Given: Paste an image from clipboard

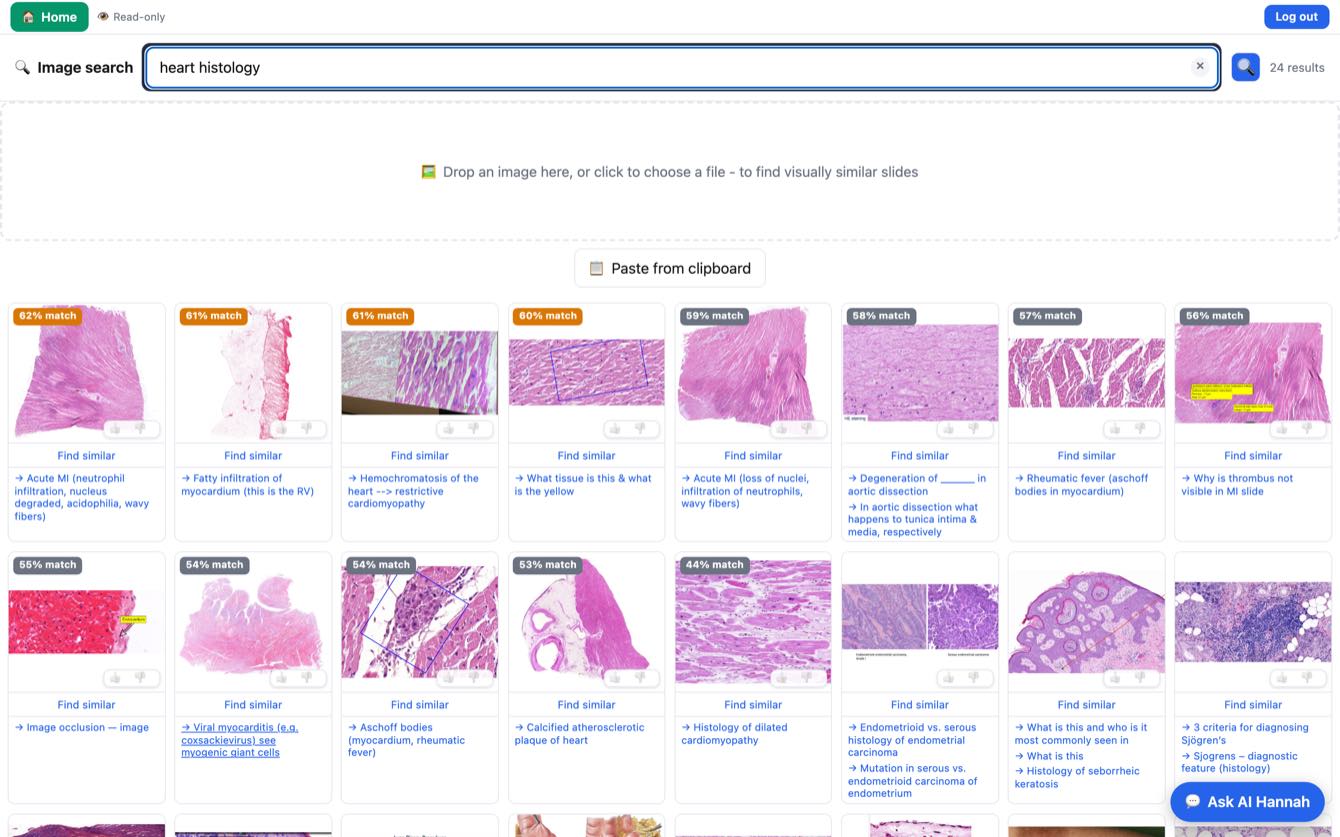Looking at the screenshot, I should point(670,268).
